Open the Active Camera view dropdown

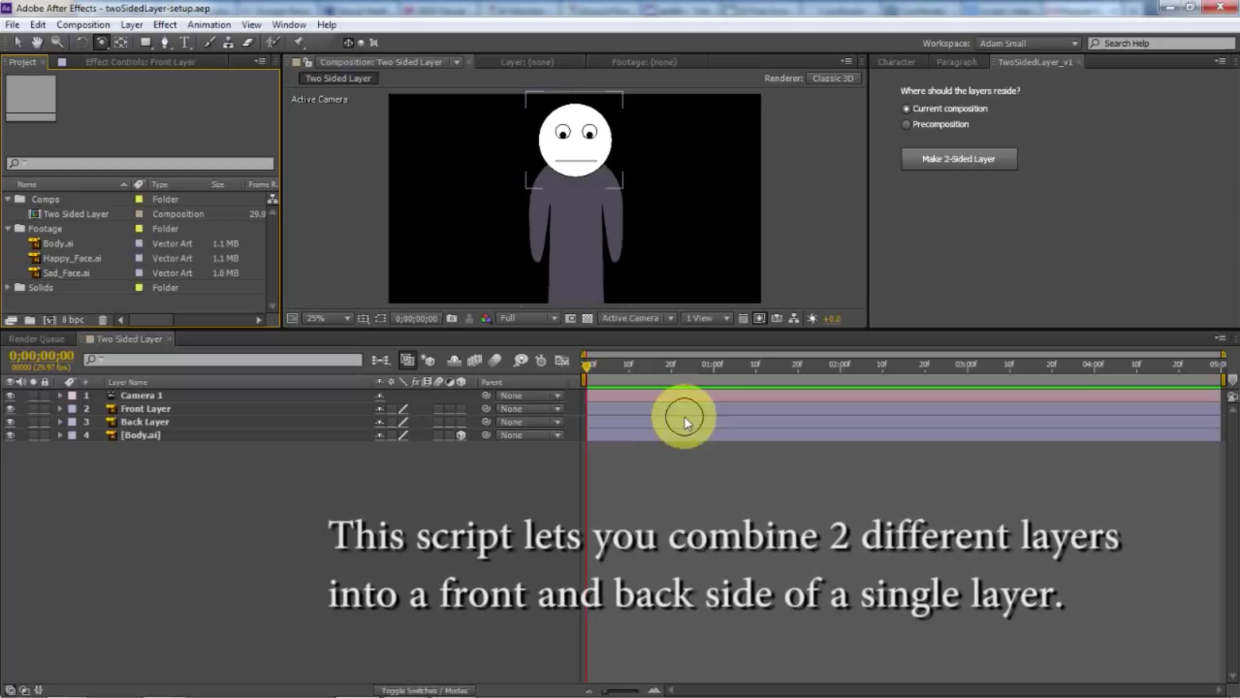tap(637, 318)
